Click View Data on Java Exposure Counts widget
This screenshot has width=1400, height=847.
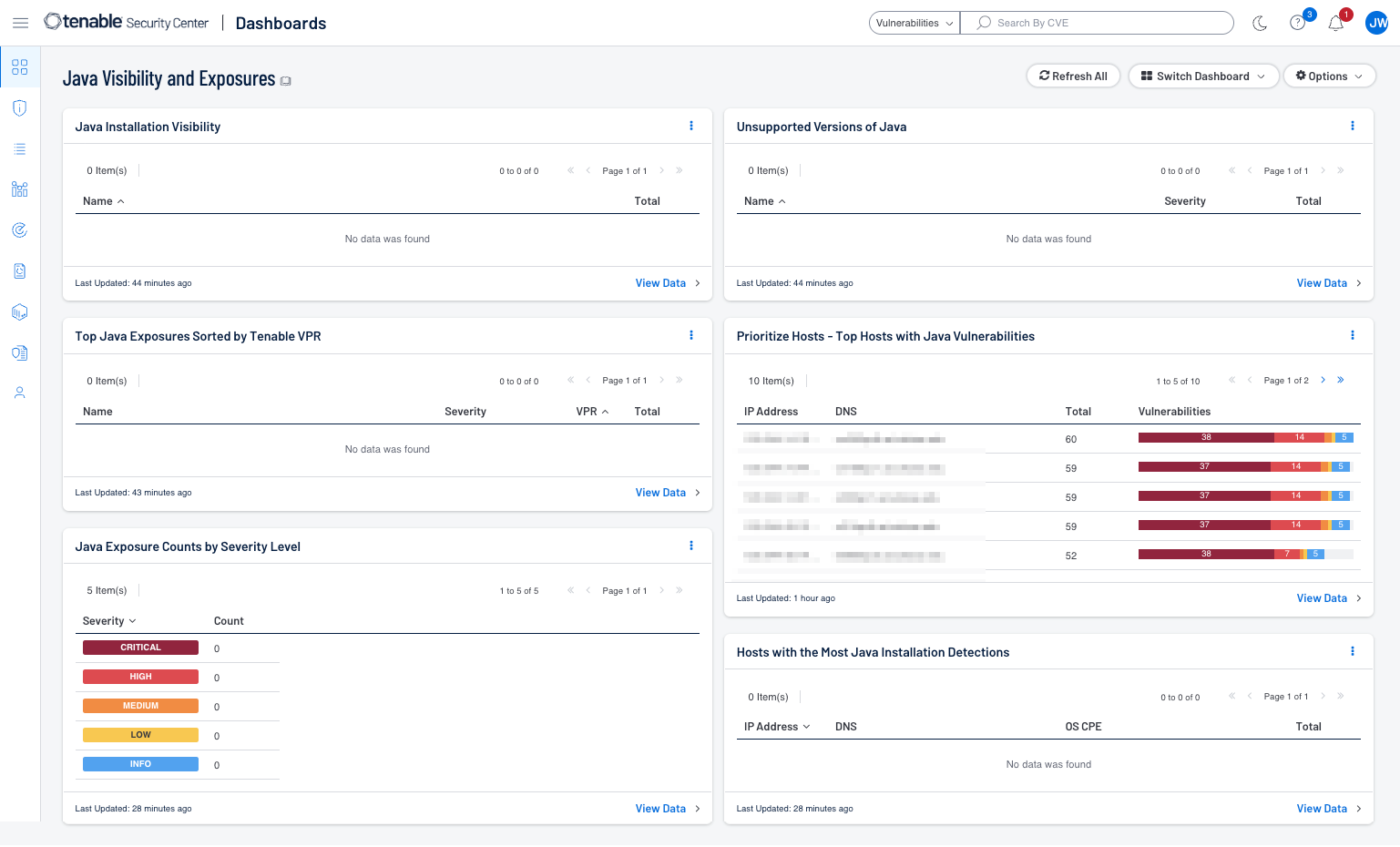[660, 808]
